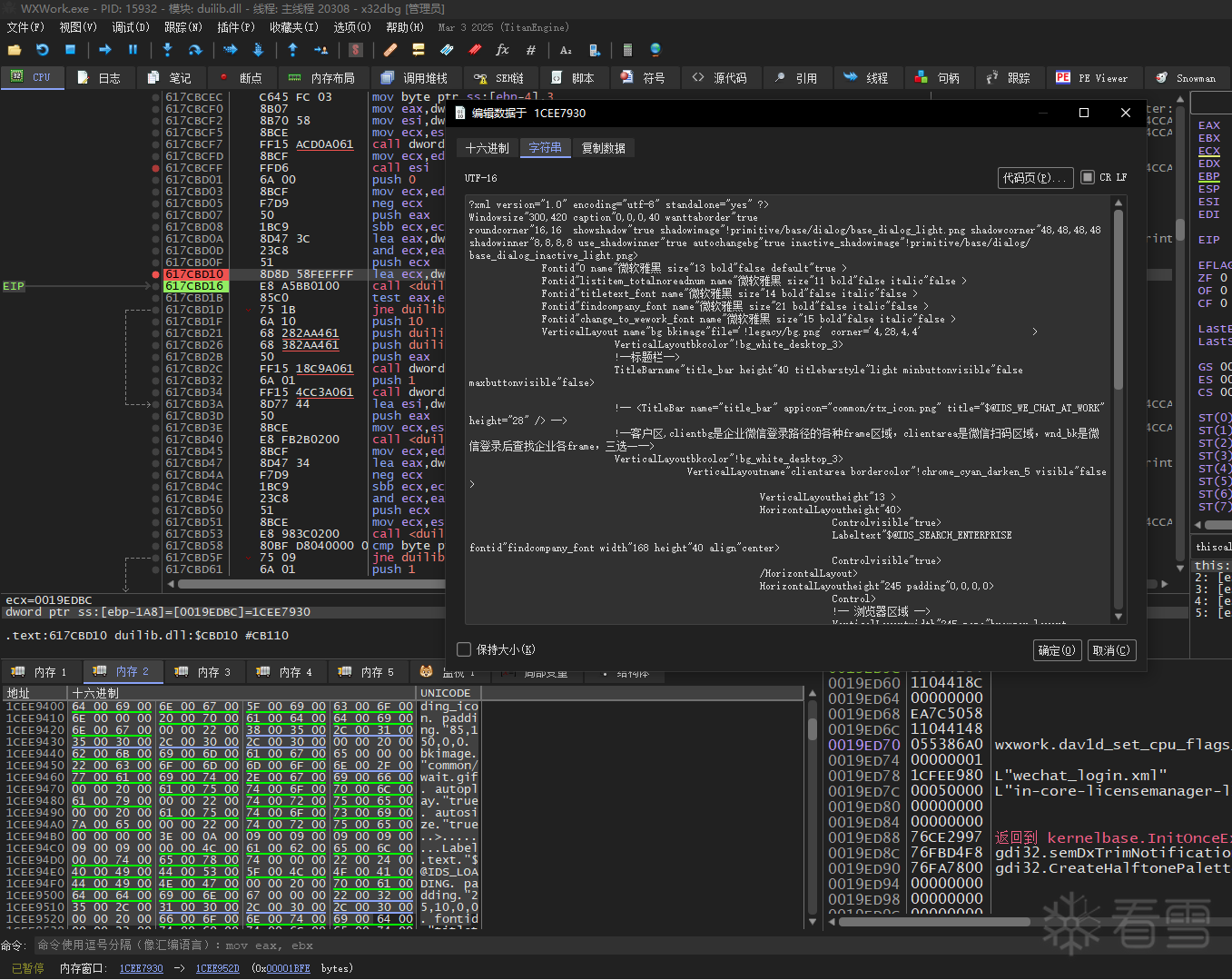Open the Scylla plugin icon
Screen dimensions: 1232x980
point(356,50)
